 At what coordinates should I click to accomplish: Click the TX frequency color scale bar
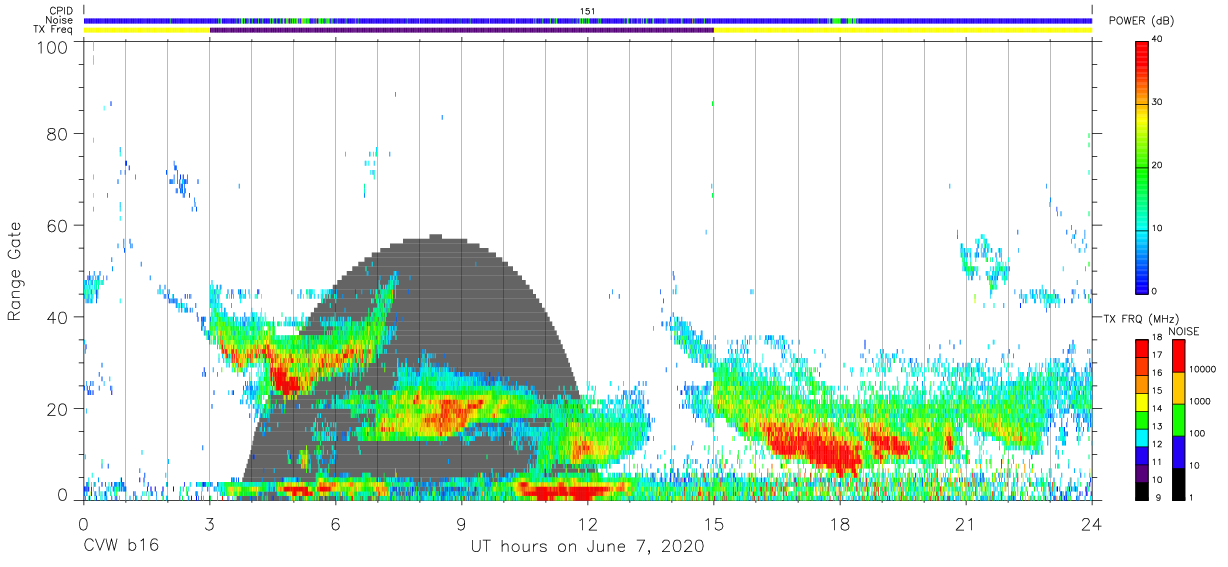tap(1142, 420)
